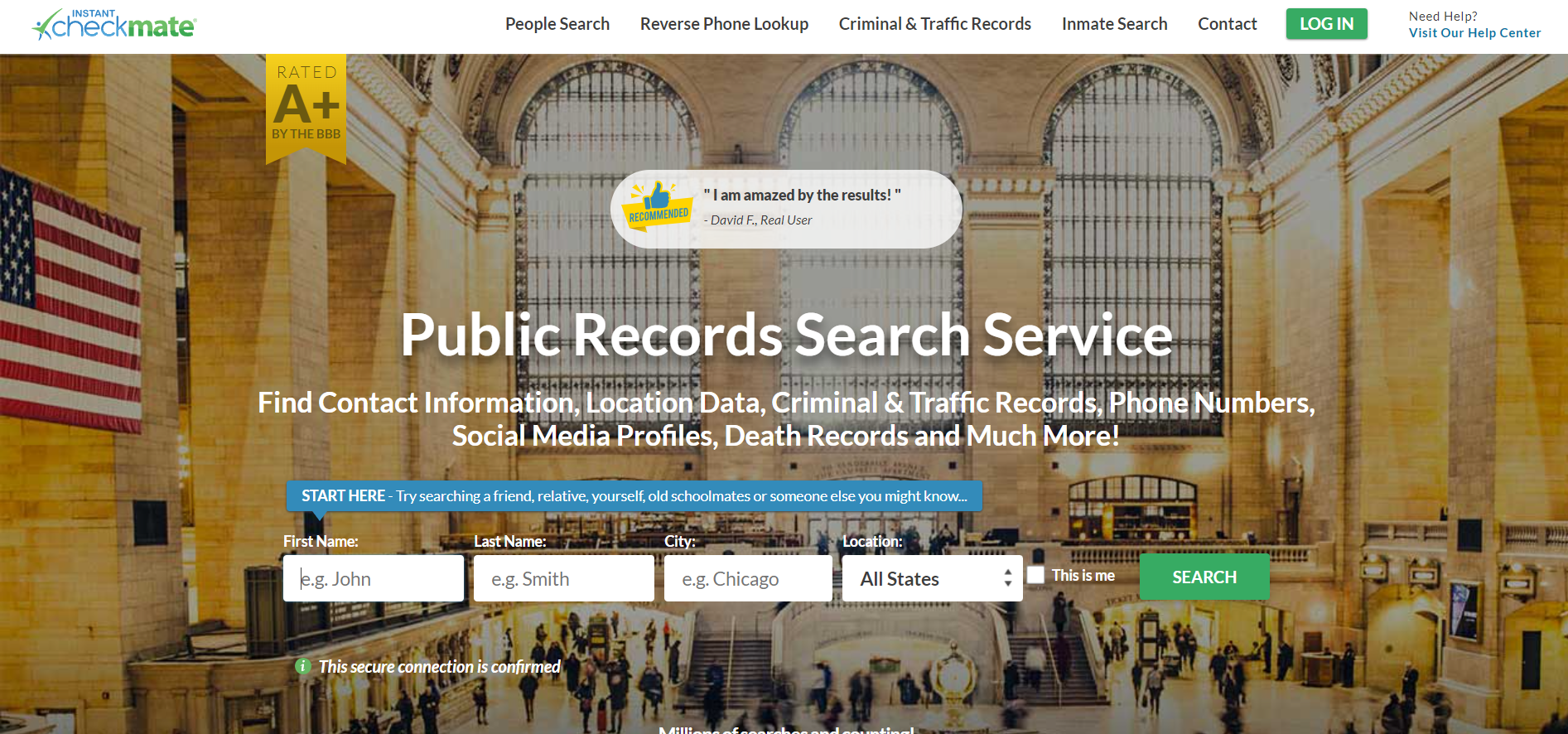Click the David F. testimonial quote

tap(802, 196)
